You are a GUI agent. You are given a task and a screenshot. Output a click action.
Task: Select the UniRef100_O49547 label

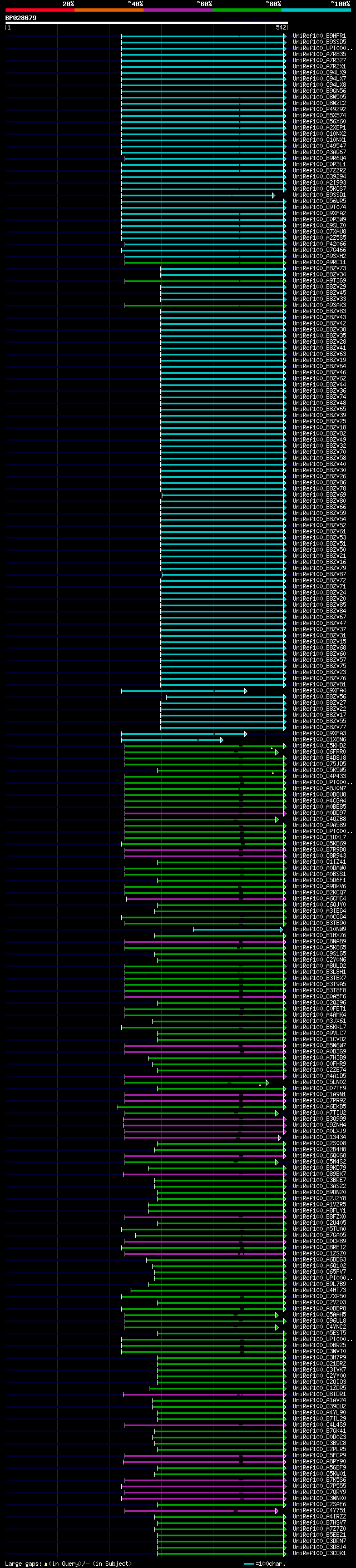tap(319, 146)
